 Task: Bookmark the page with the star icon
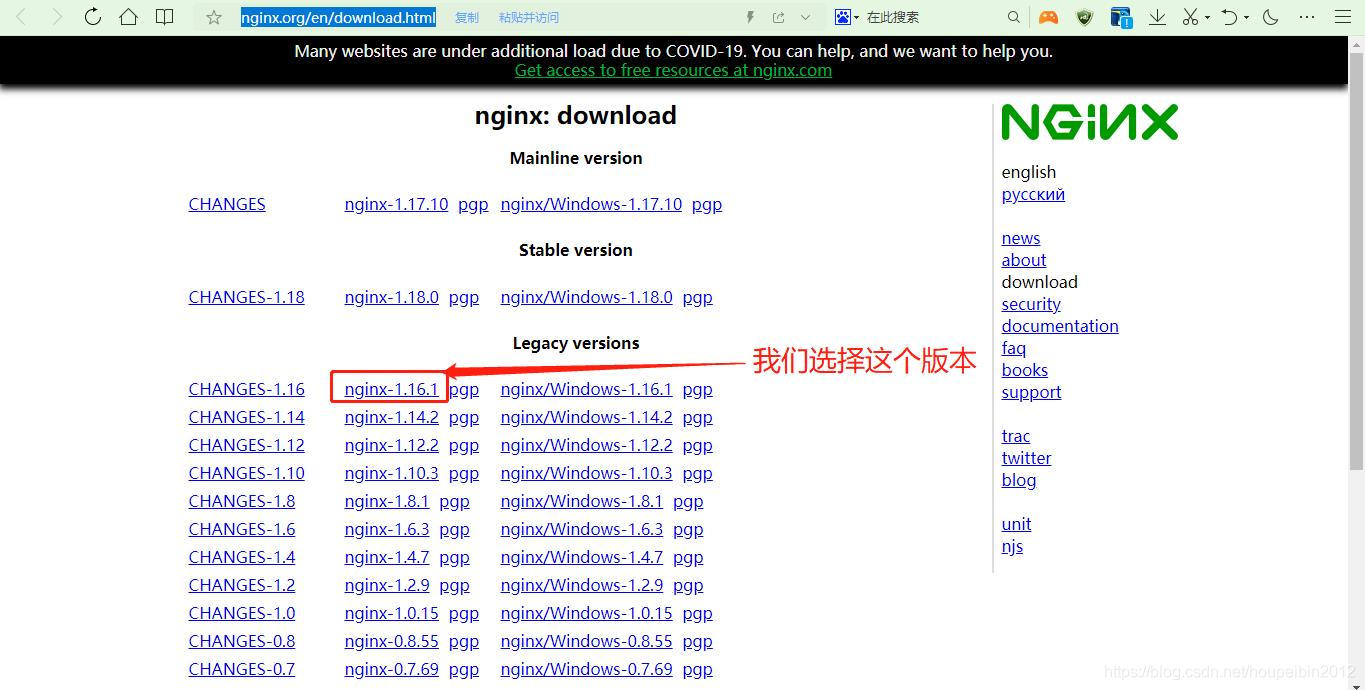(213, 17)
